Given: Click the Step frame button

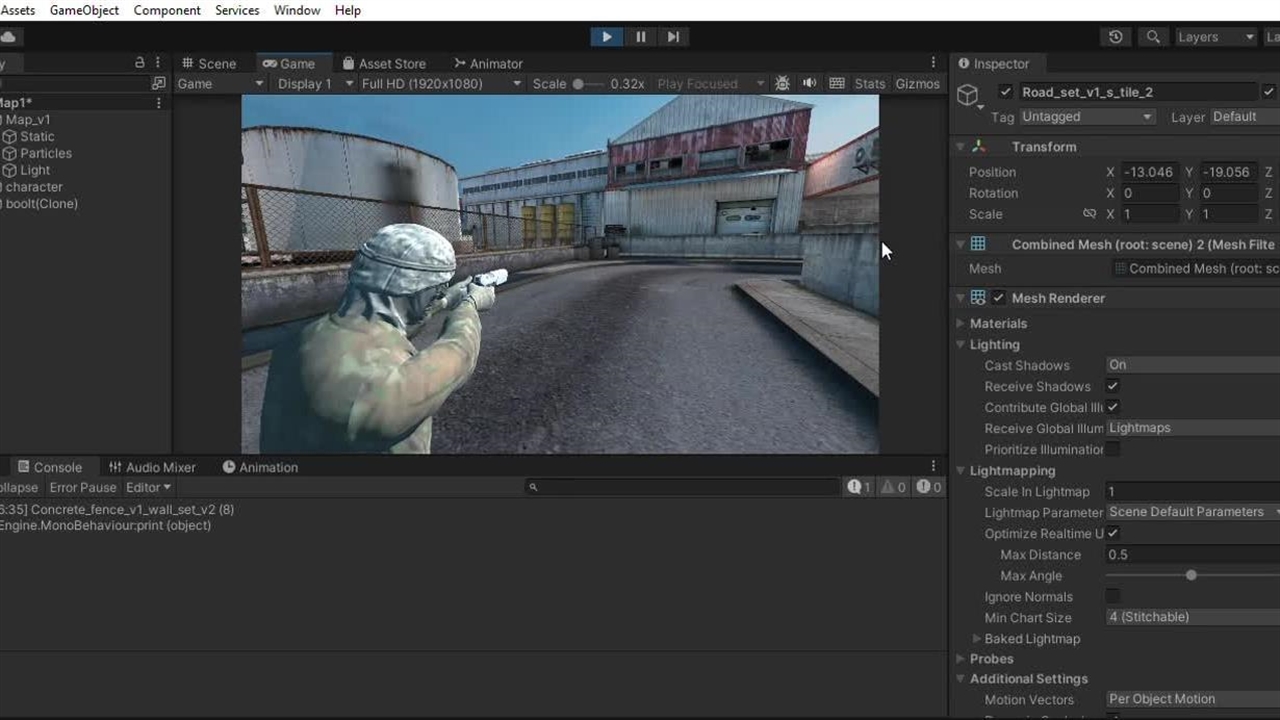Looking at the screenshot, I should (x=673, y=37).
